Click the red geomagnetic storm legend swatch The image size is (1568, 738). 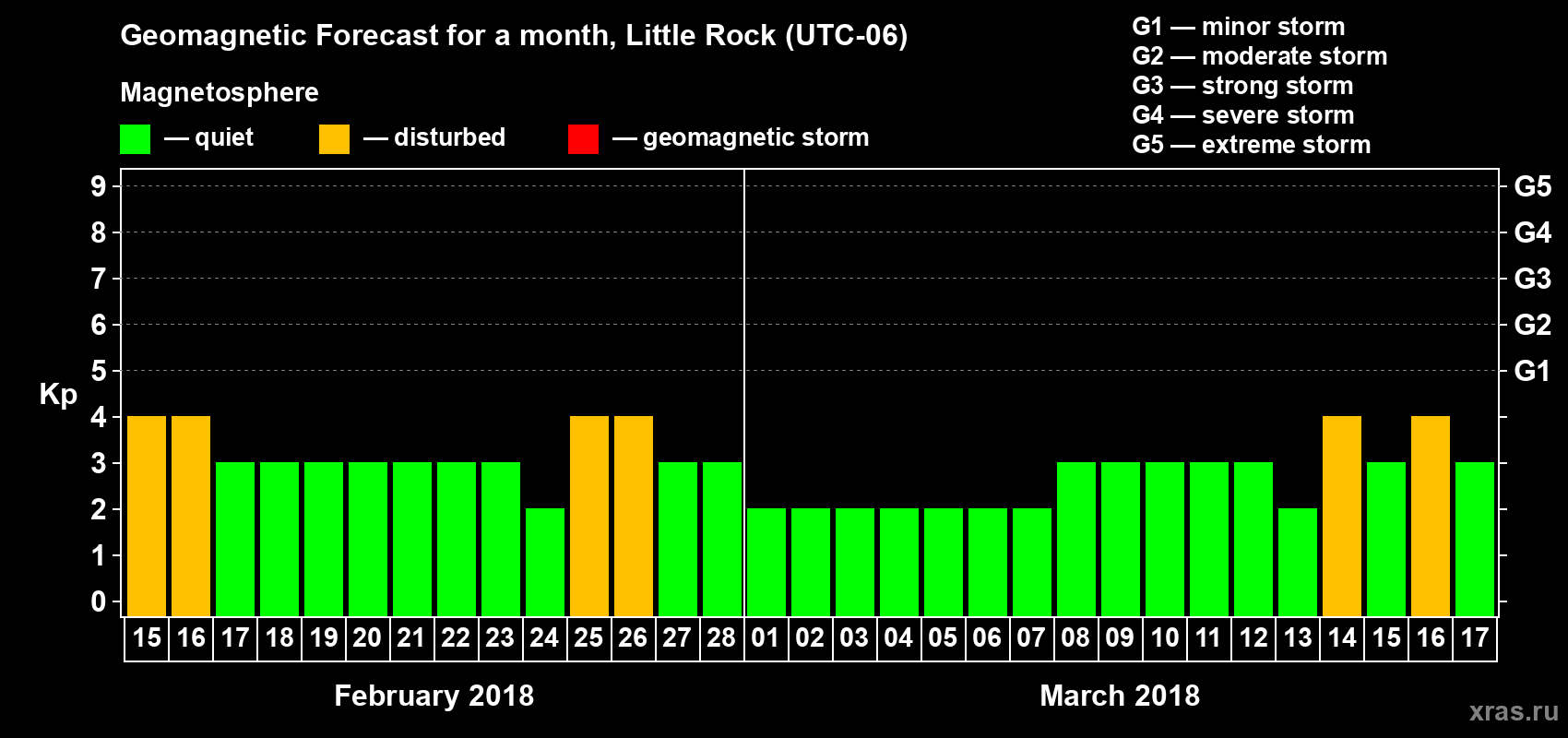pyautogui.click(x=584, y=139)
